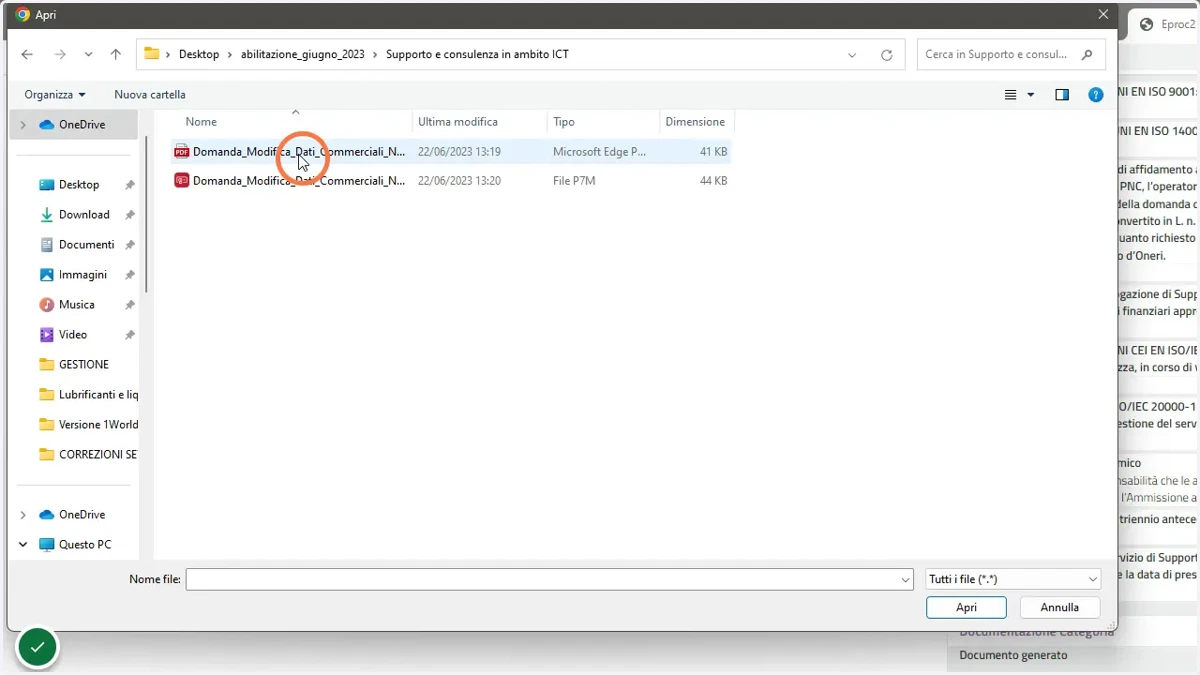
Task: Sort by Dimensione column header
Action: pyautogui.click(x=697, y=122)
